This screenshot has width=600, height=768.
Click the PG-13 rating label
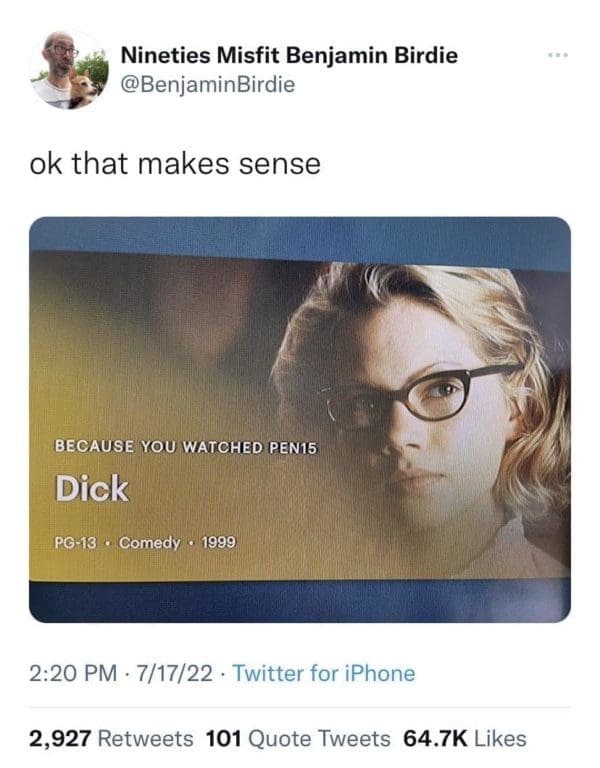click(x=78, y=542)
